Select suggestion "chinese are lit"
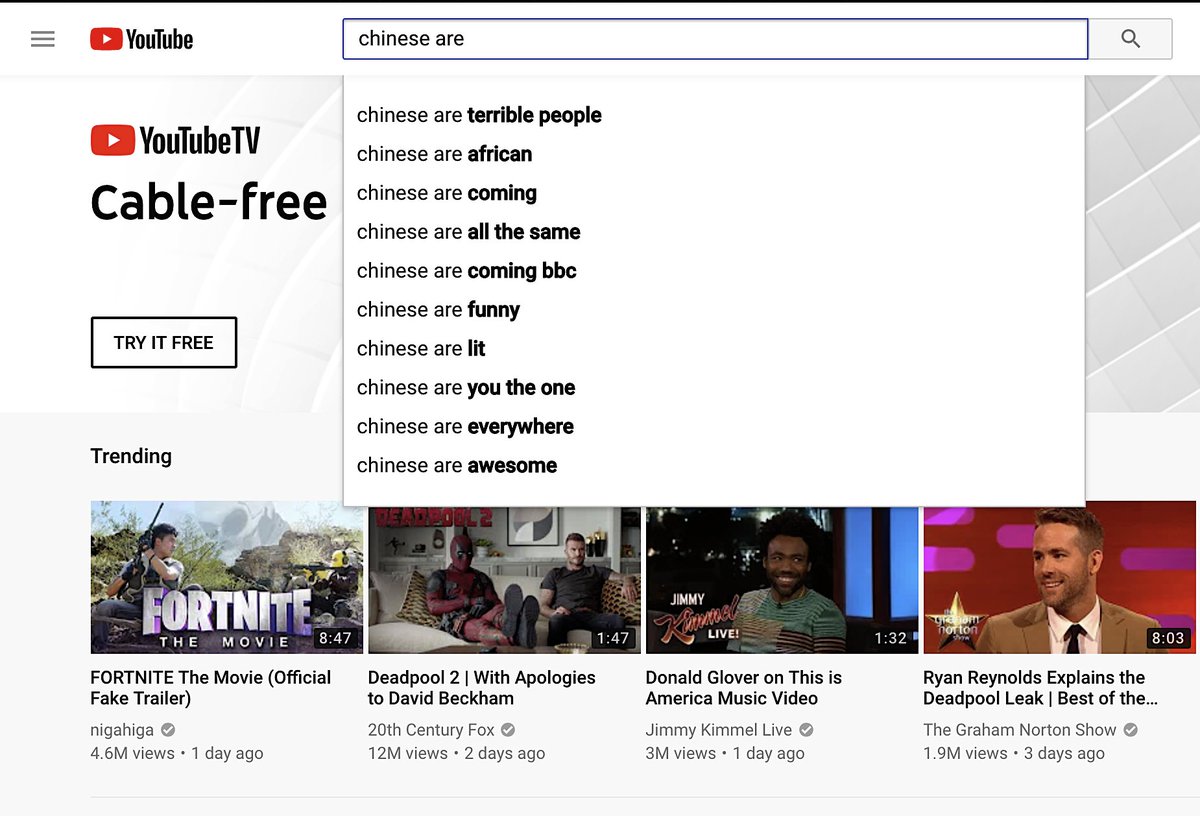The height and width of the screenshot is (816, 1200). pos(714,349)
